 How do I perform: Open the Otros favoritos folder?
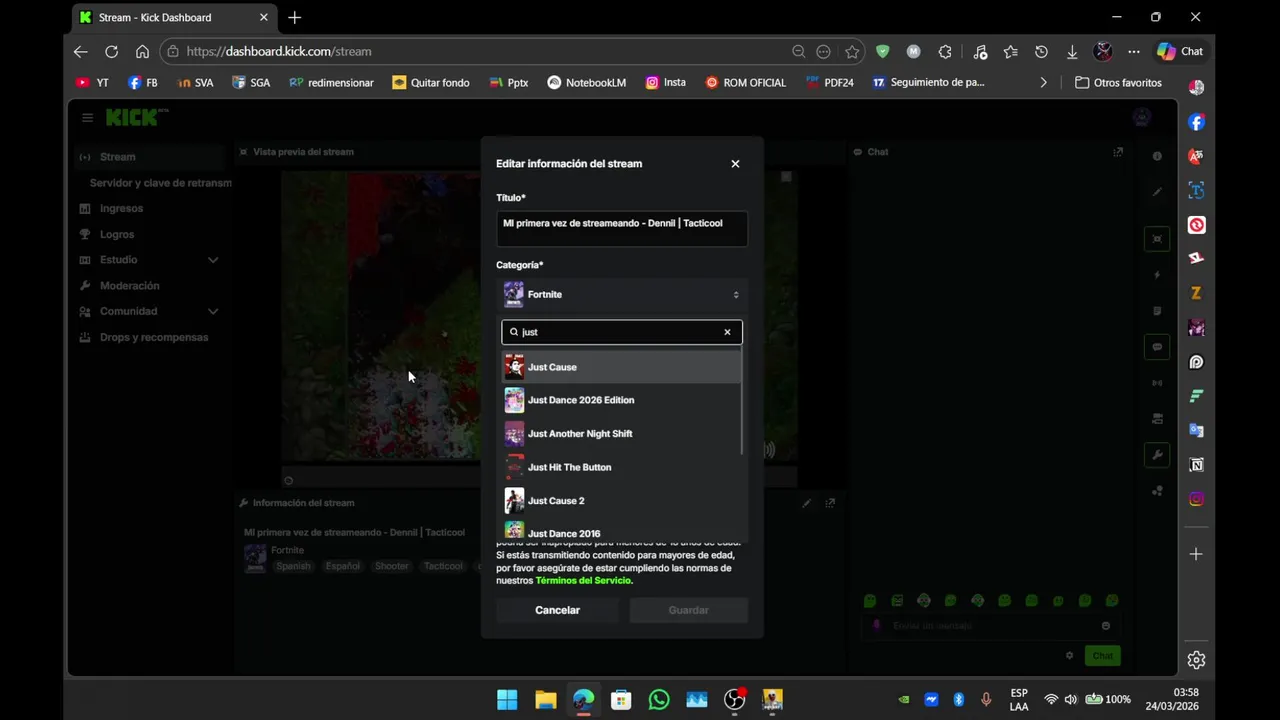[1118, 83]
